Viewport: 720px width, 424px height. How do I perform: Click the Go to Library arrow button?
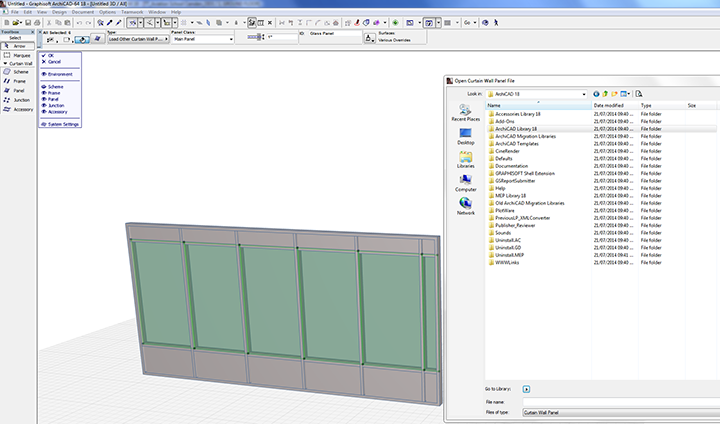pyautogui.click(x=527, y=388)
